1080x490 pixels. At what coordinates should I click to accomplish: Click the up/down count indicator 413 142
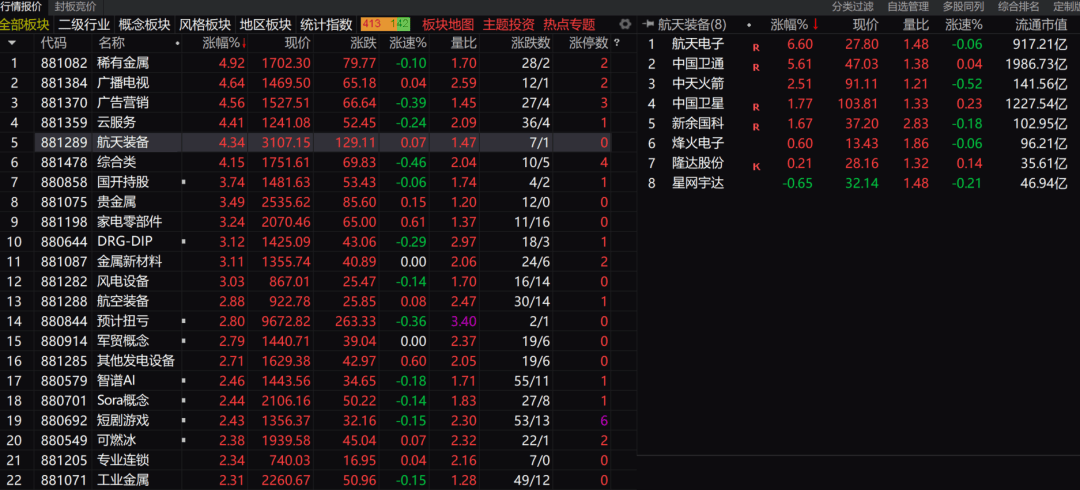[385, 24]
